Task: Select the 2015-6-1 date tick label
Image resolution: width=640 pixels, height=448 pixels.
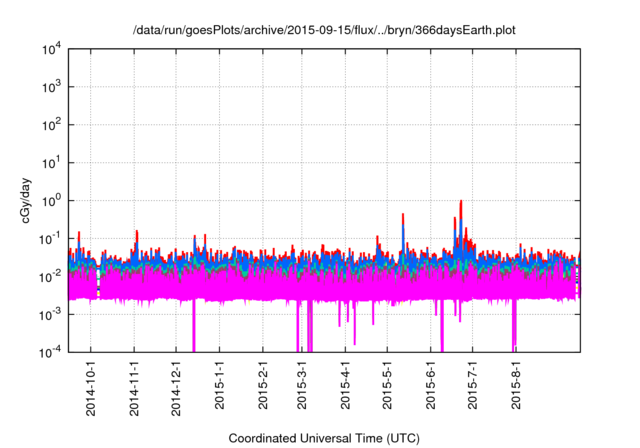Action: click(x=430, y=382)
